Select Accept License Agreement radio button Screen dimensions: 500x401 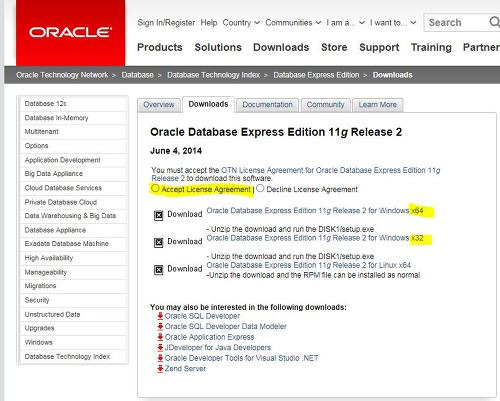155,188
